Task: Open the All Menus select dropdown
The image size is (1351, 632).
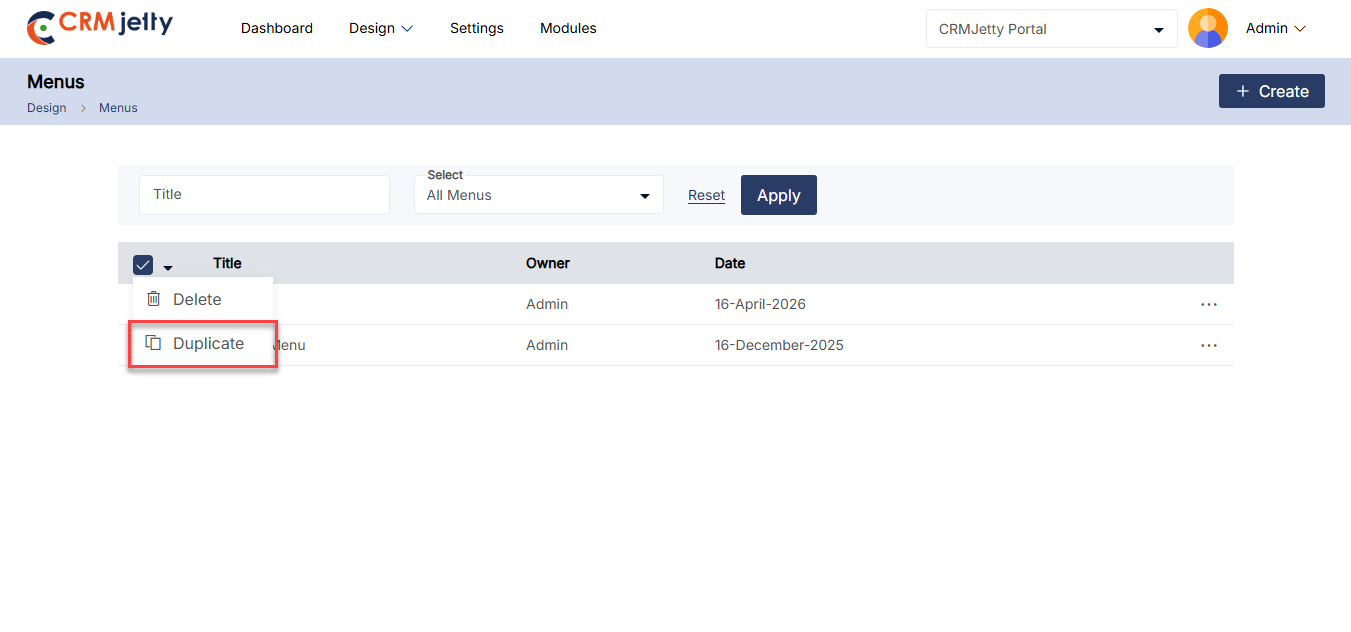Action: pyautogui.click(x=538, y=195)
